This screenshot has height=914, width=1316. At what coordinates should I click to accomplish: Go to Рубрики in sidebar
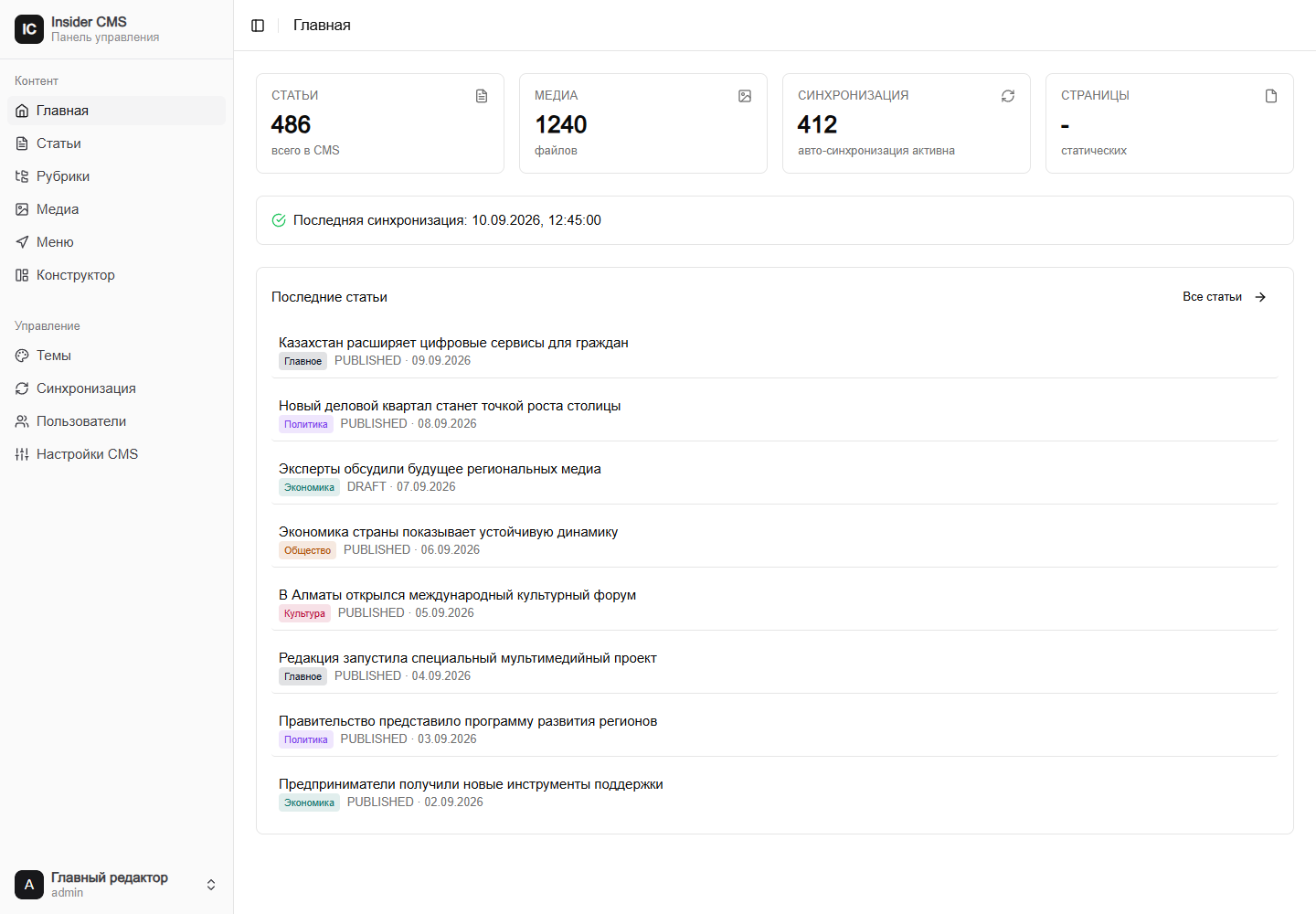pos(117,176)
